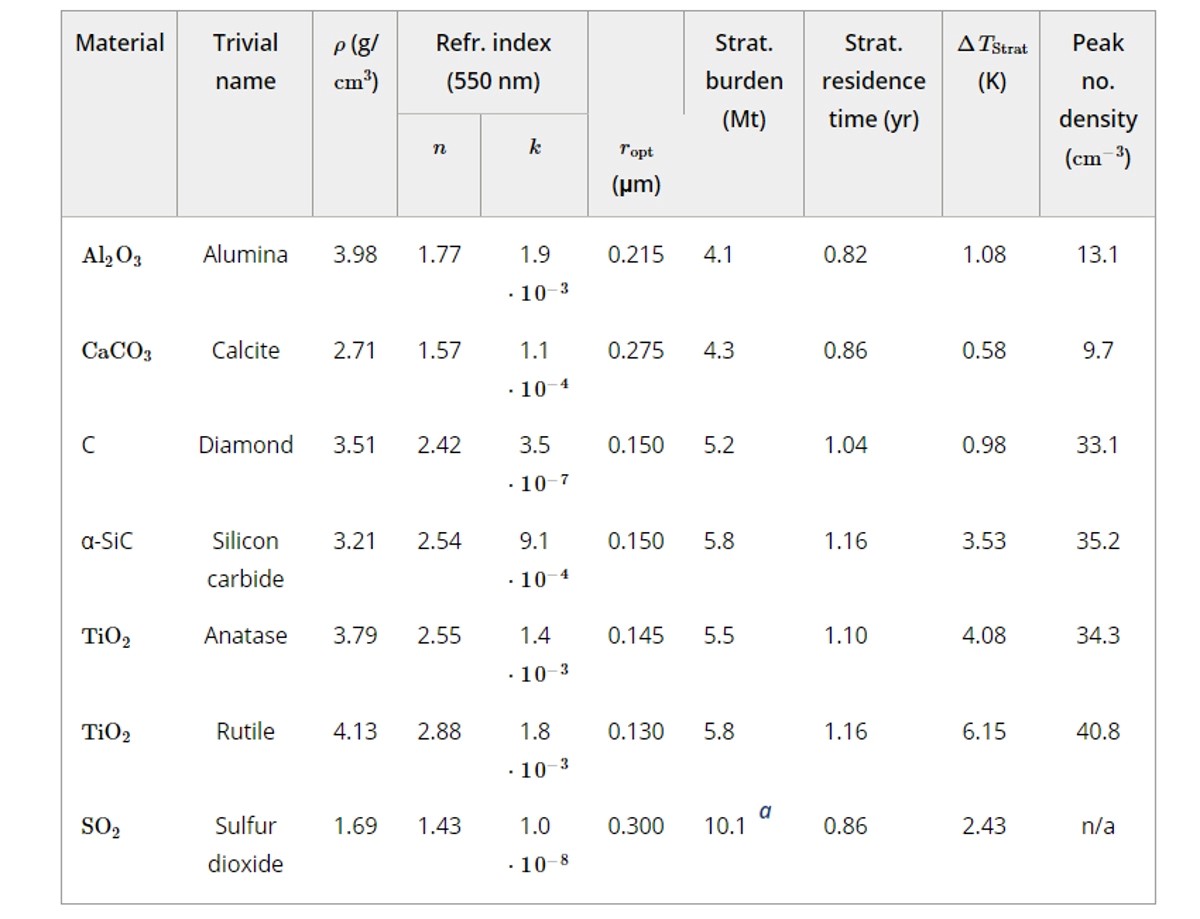Click the Strat. residence time header
This screenshot has width=1200, height=919.
(873, 81)
